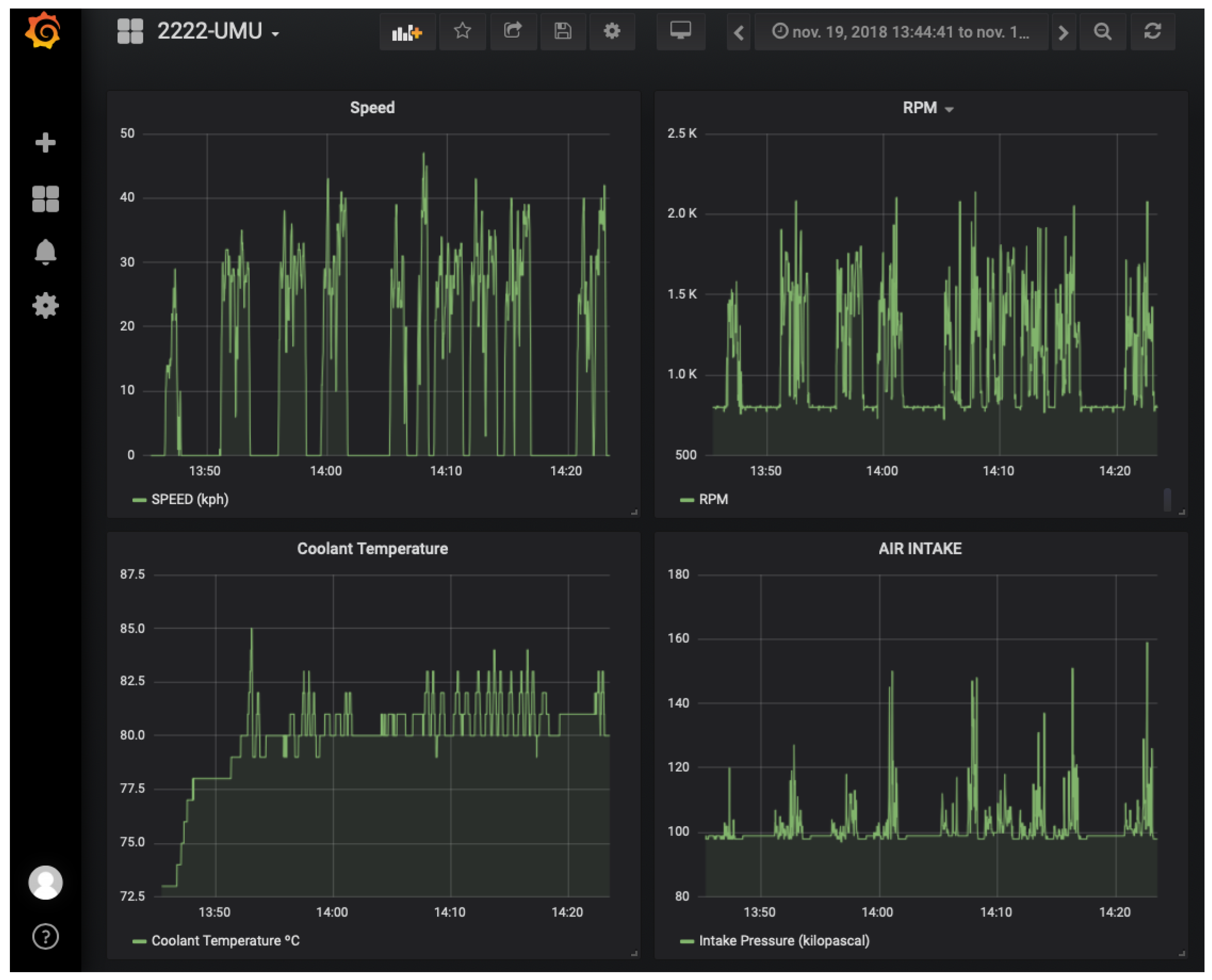Star this dashboard as favorite
The image size is (1212, 980).
462,31
